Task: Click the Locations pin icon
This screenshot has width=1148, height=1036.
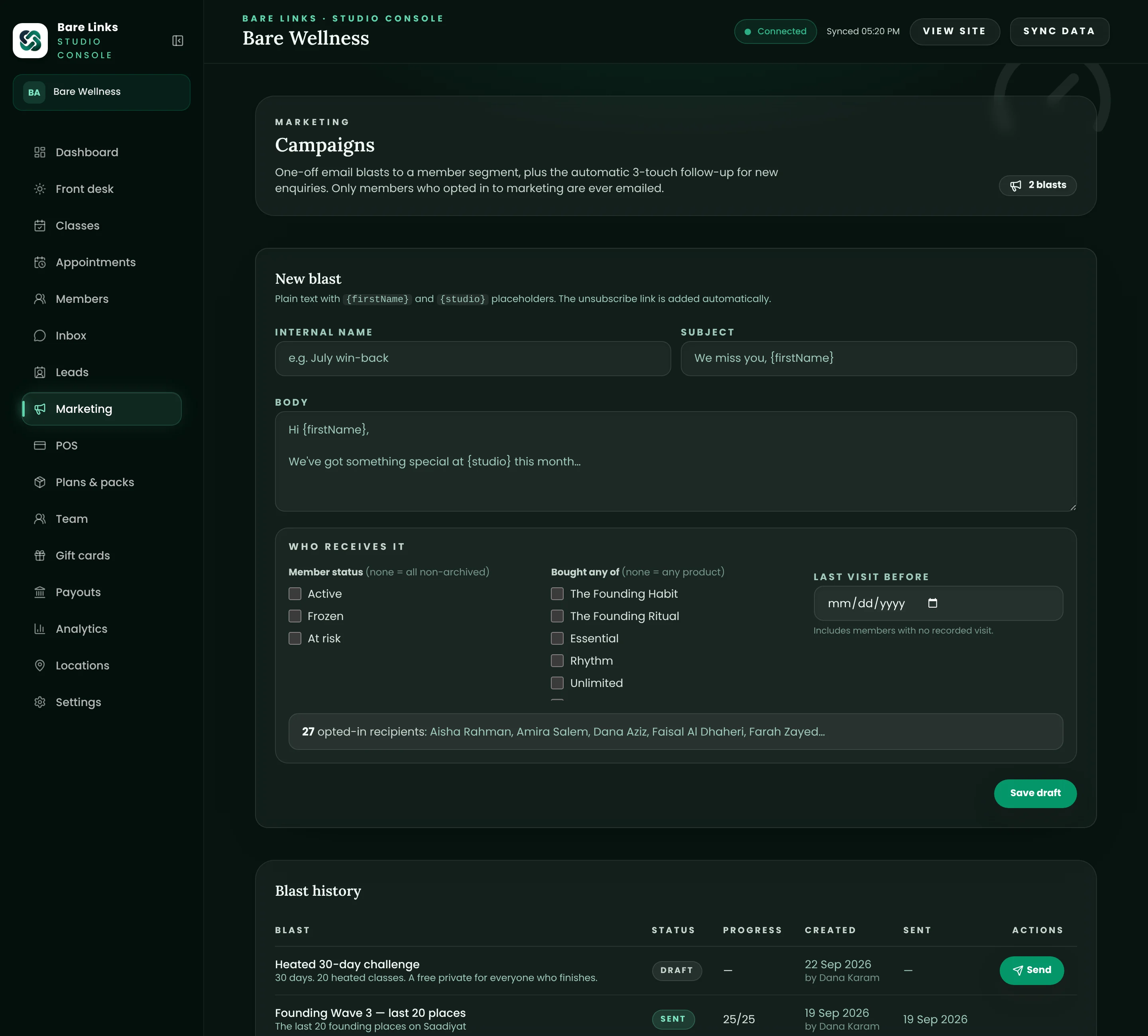Action: [x=40, y=665]
